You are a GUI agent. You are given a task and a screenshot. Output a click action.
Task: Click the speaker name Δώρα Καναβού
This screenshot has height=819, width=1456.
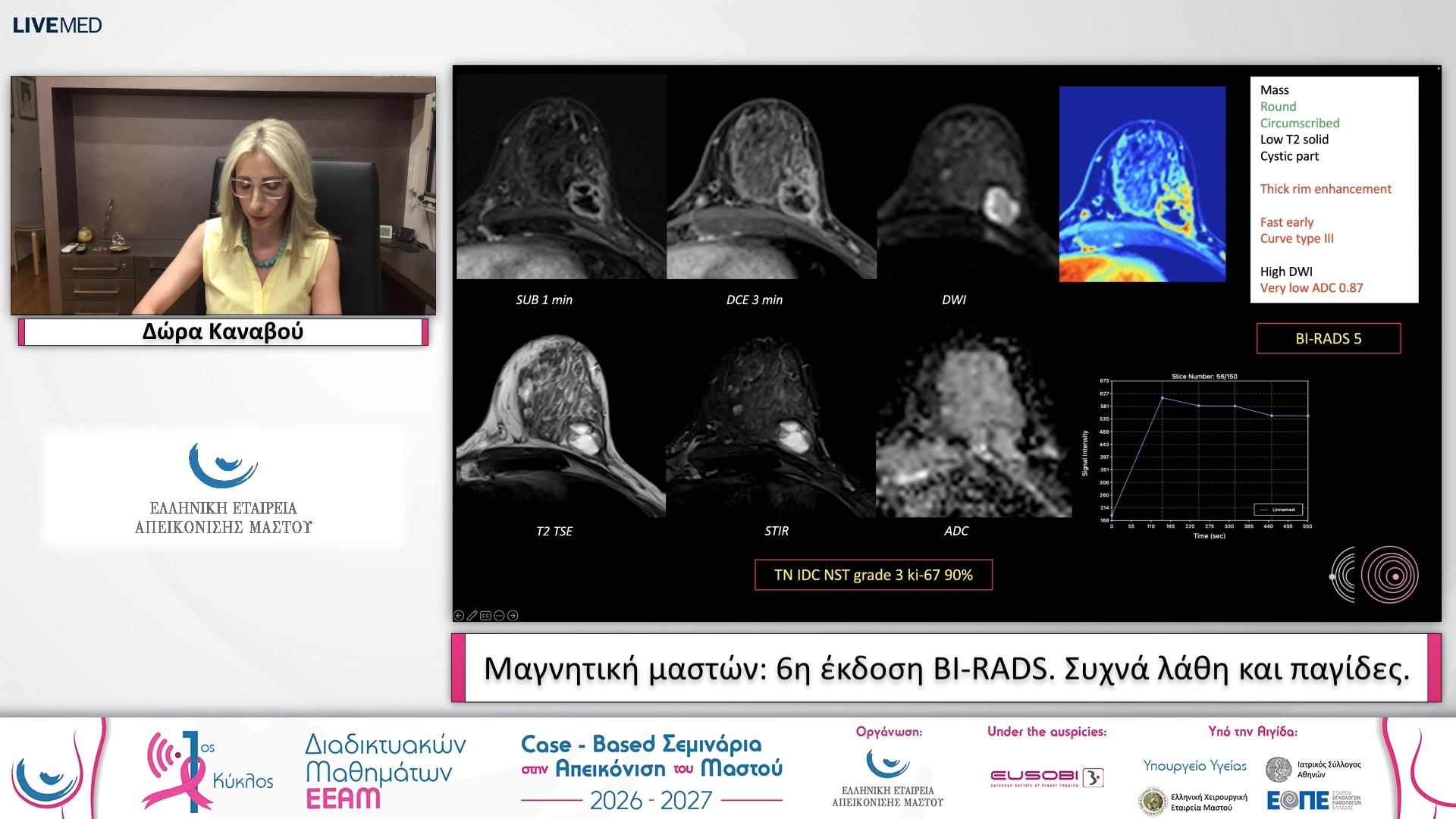(x=223, y=331)
